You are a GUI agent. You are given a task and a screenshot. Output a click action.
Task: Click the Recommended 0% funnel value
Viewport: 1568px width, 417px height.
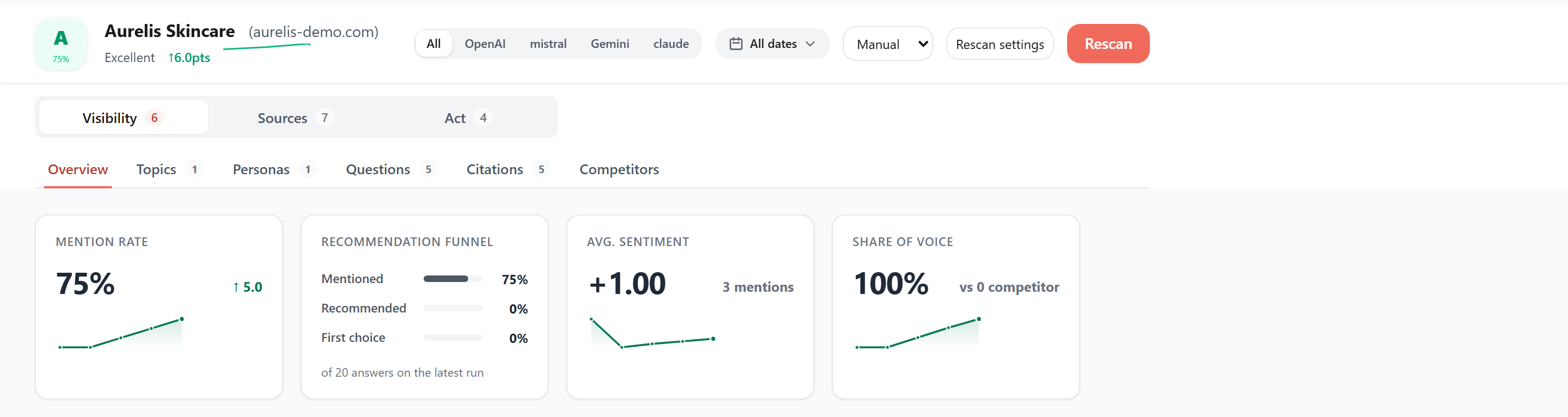(x=519, y=309)
